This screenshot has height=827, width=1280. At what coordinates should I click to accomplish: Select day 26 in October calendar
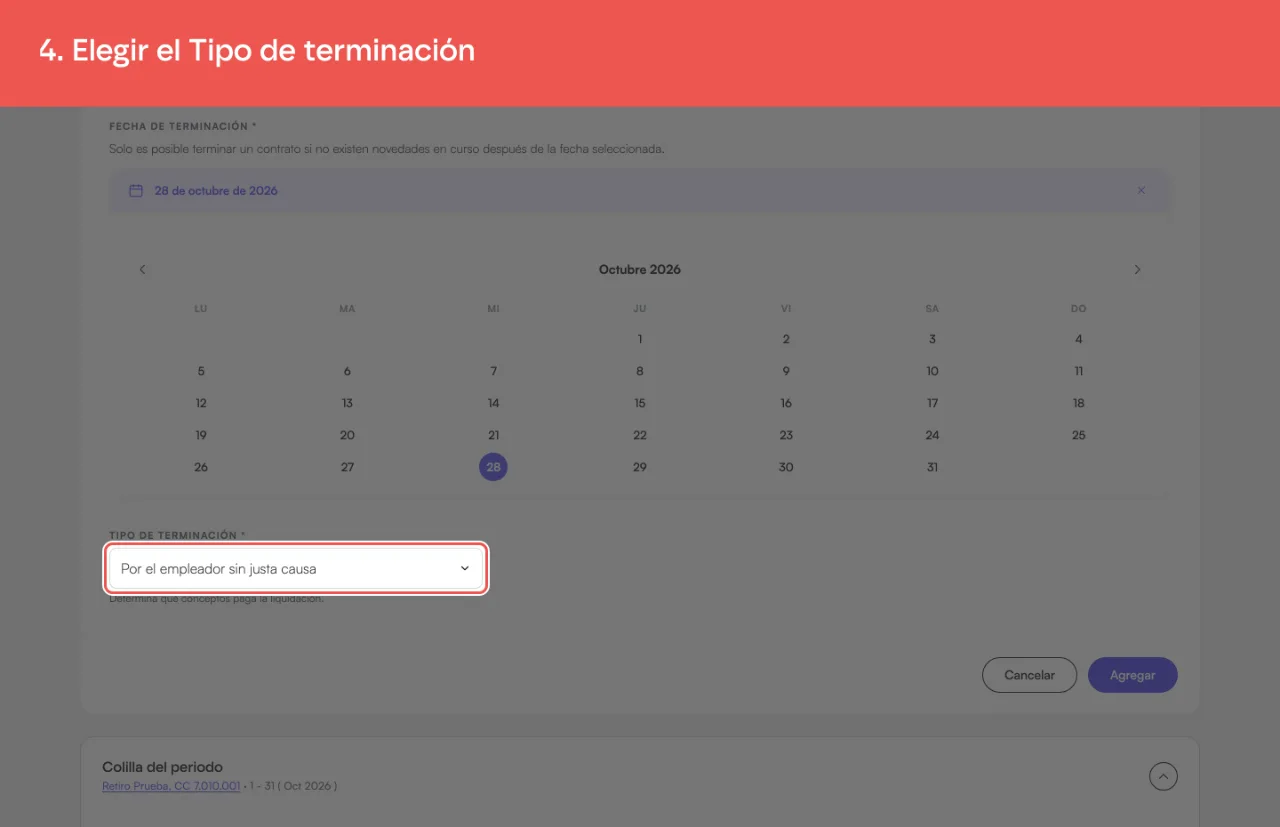(x=201, y=467)
